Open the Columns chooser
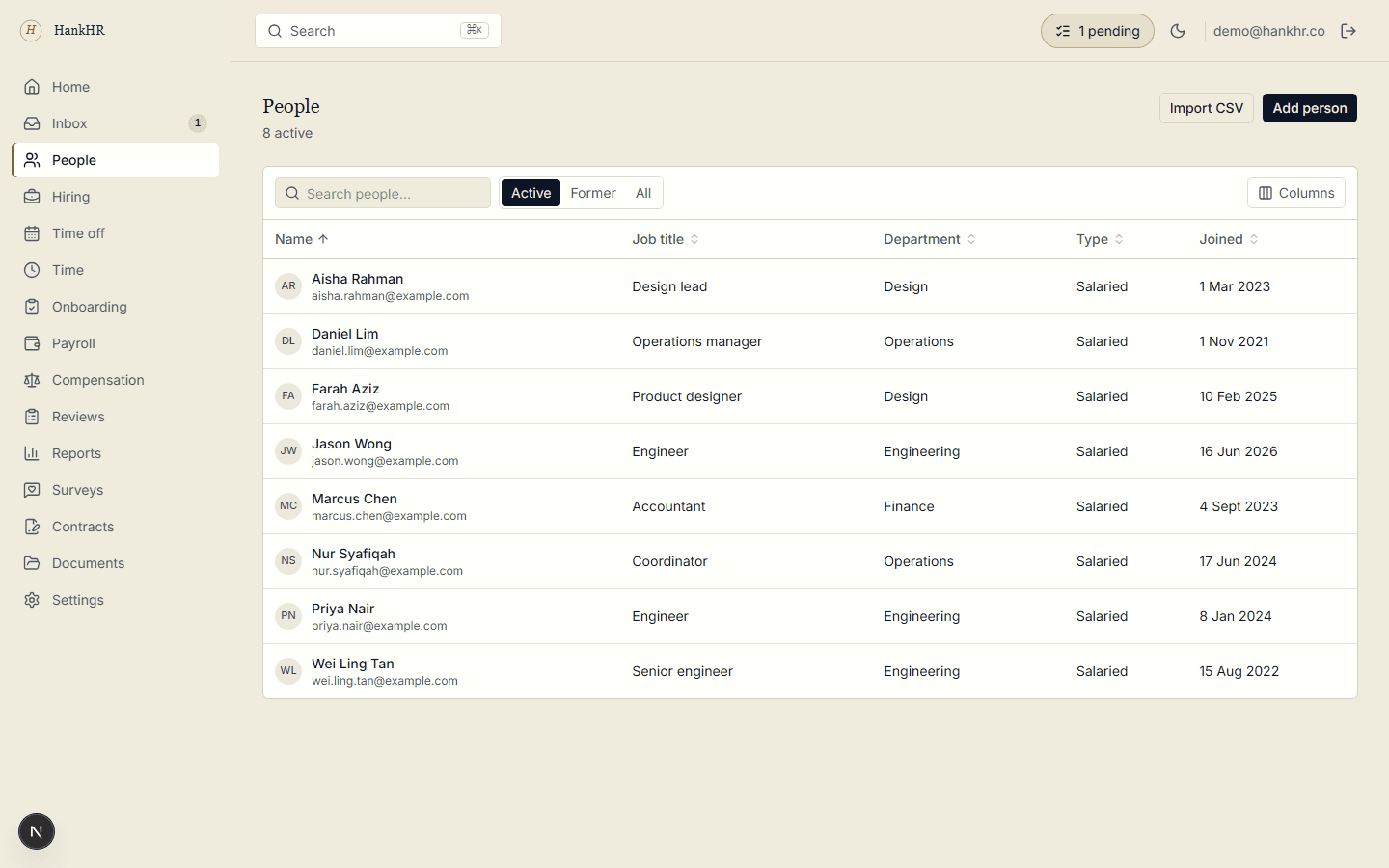The image size is (1389, 868). click(x=1296, y=193)
